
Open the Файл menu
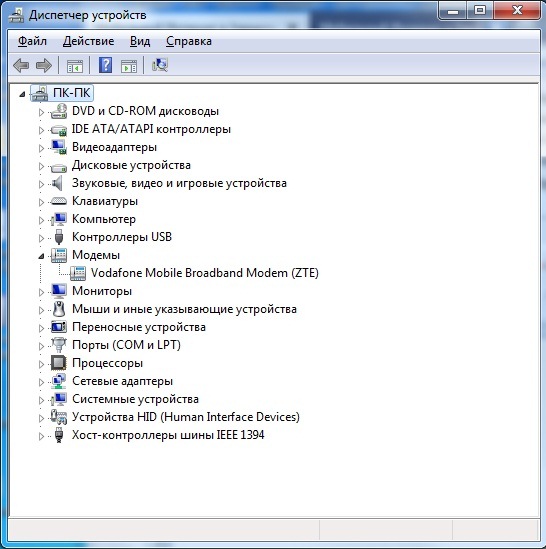pos(32,41)
